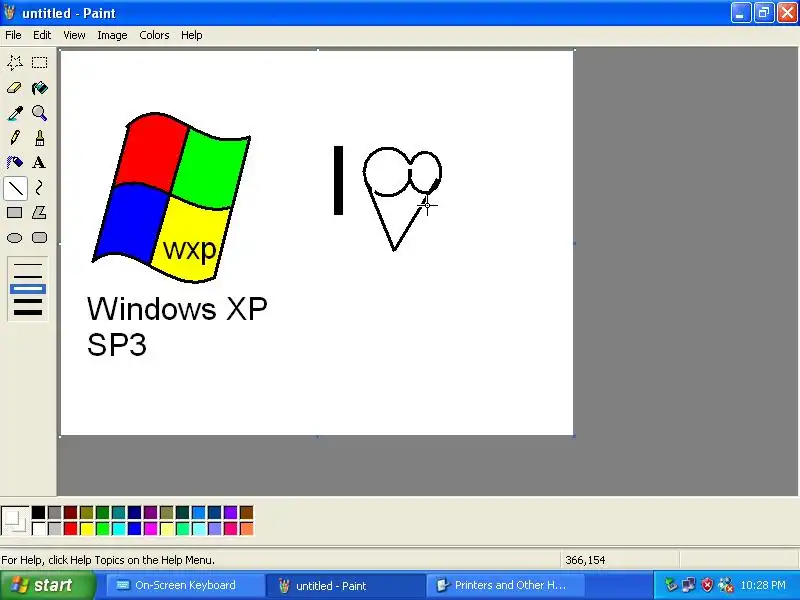Activate the Airbrush spray can
The height and width of the screenshot is (600, 800).
click(15, 163)
